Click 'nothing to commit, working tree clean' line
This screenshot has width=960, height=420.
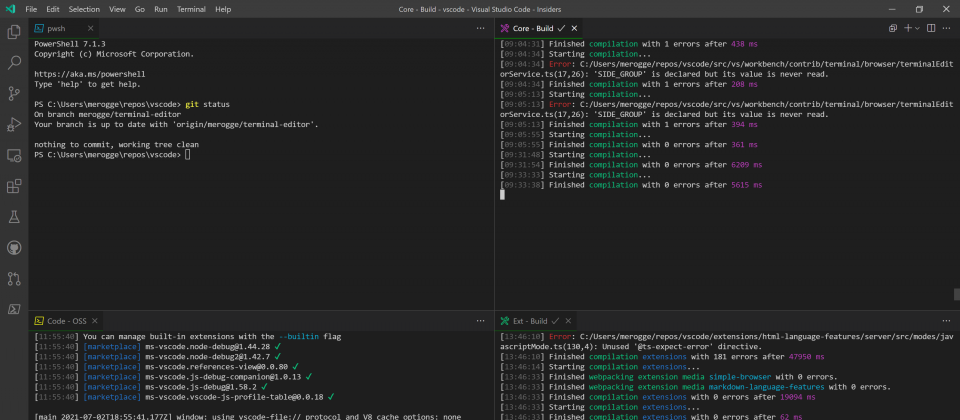click(x=116, y=144)
